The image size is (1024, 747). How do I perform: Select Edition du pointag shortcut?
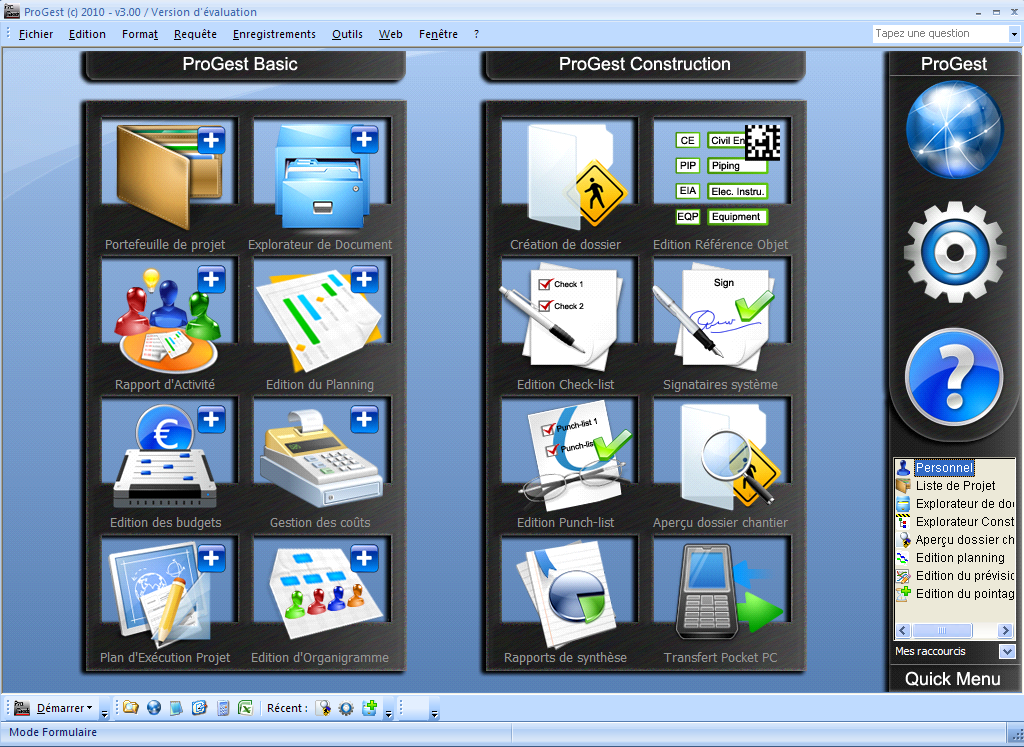[x=955, y=594]
